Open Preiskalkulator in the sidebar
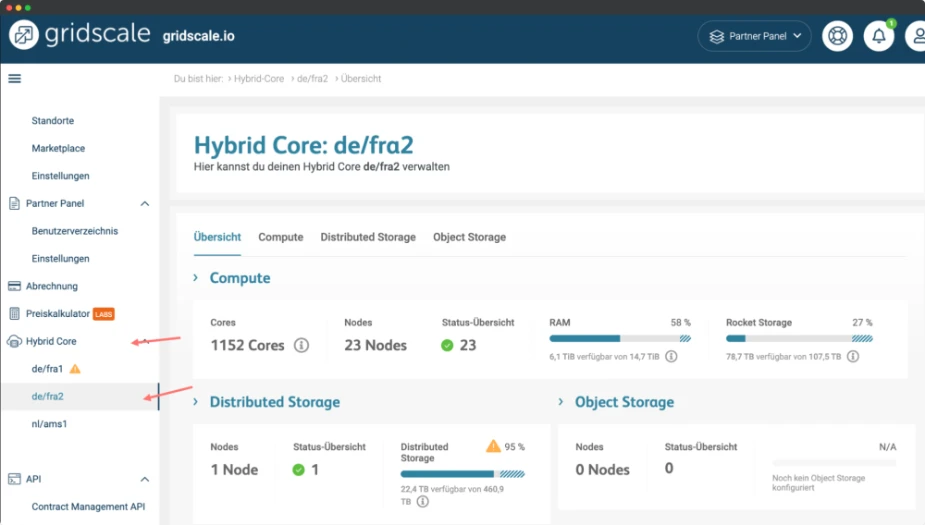Viewport: 925px width, 525px height. (x=58, y=313)
